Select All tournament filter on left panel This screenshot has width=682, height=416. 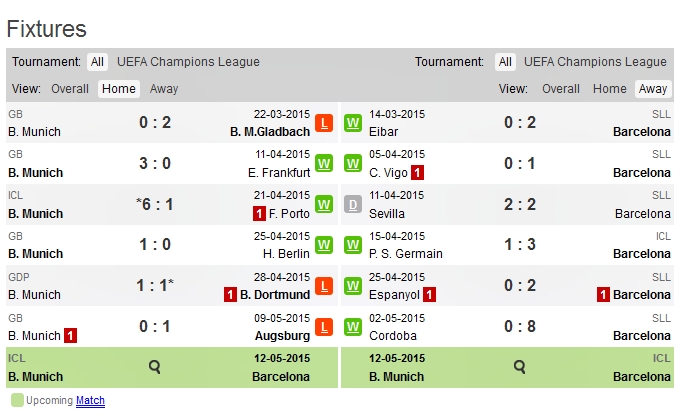(97, 62)
